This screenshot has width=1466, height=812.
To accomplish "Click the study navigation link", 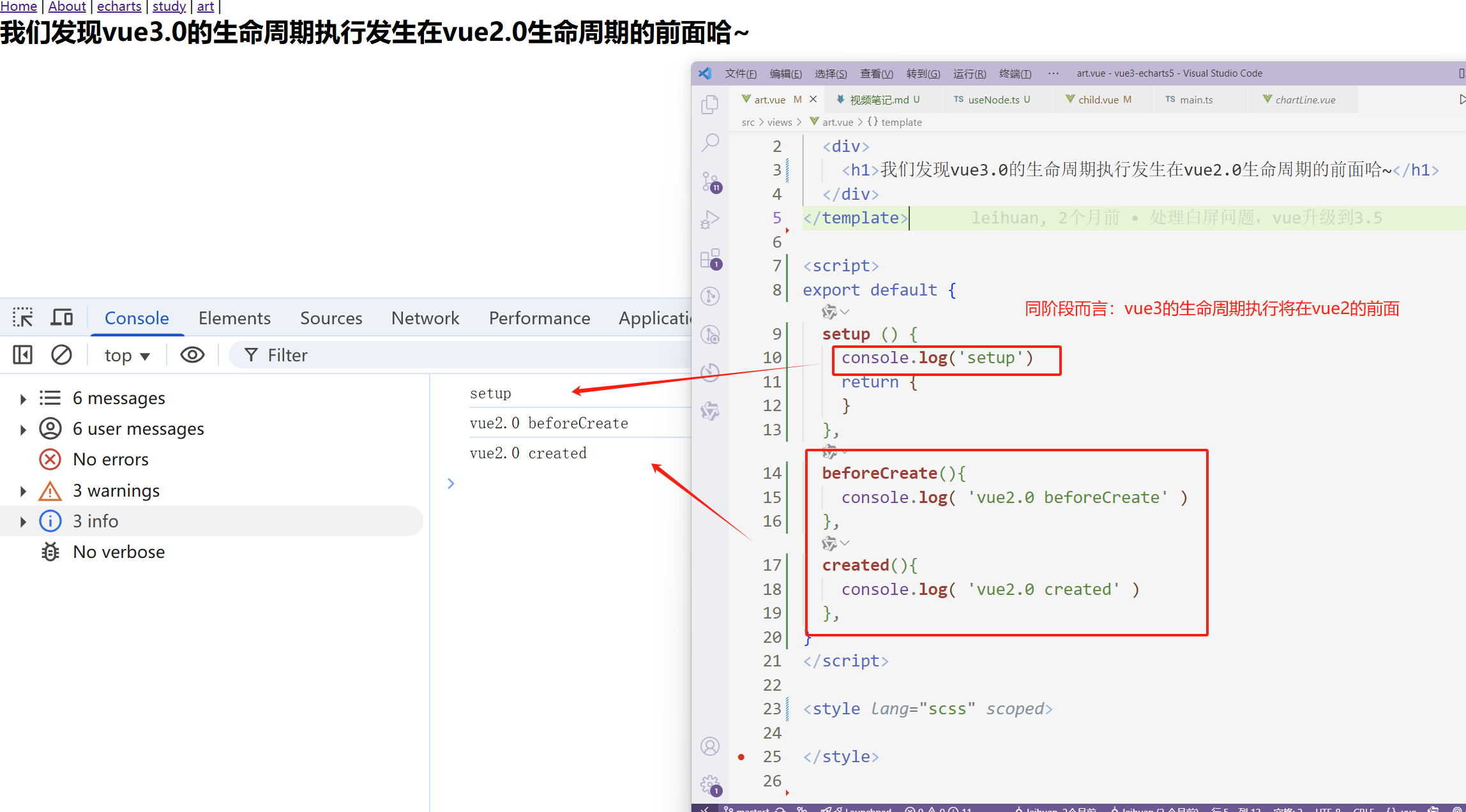I will [x=169, y=6].
